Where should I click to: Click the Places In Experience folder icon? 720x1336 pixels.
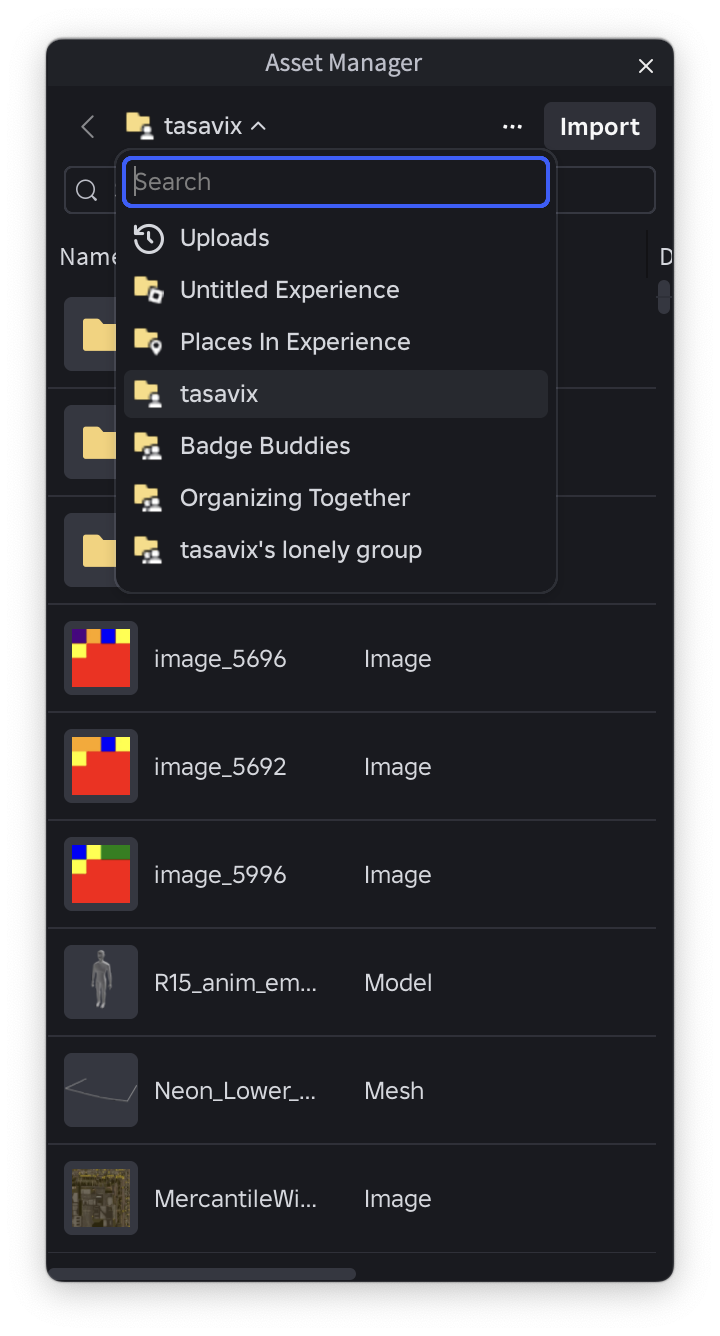[148, 342]
